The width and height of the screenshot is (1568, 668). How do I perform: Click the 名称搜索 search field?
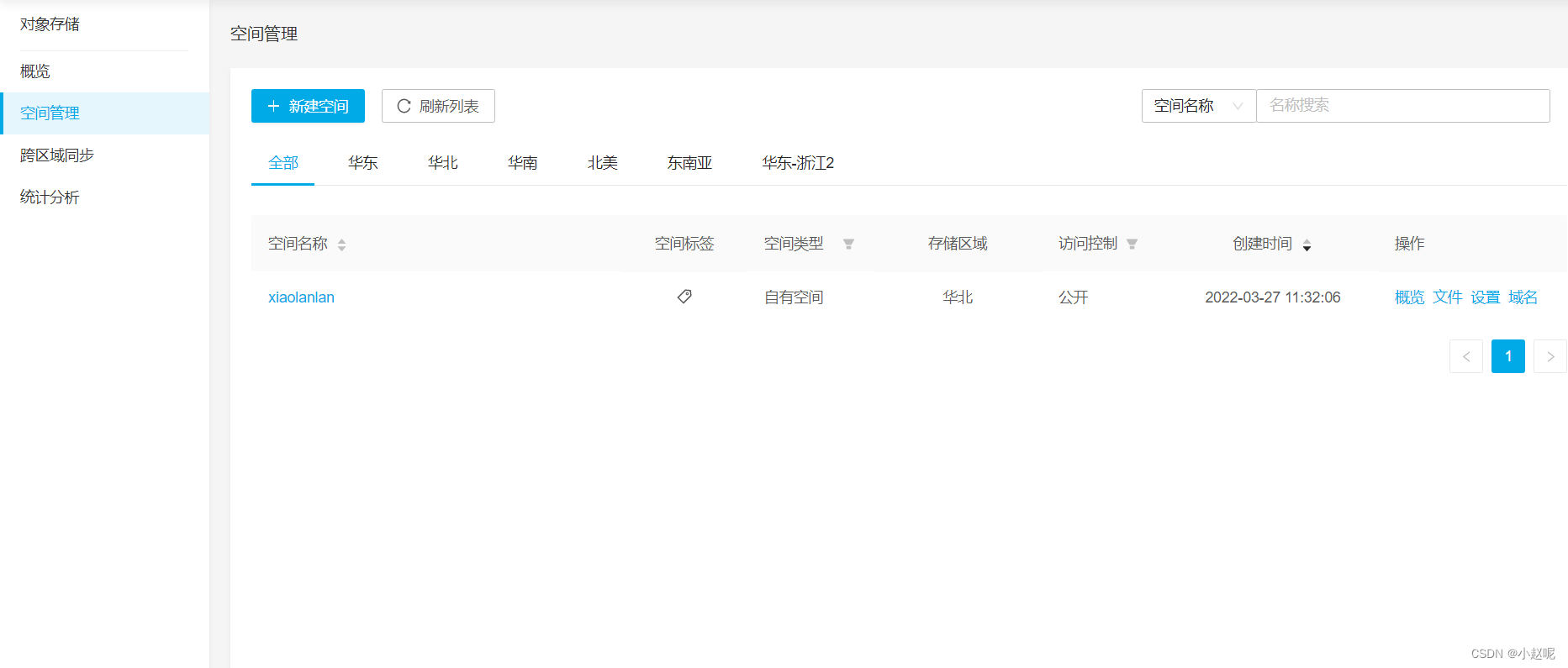[1403, 106]
